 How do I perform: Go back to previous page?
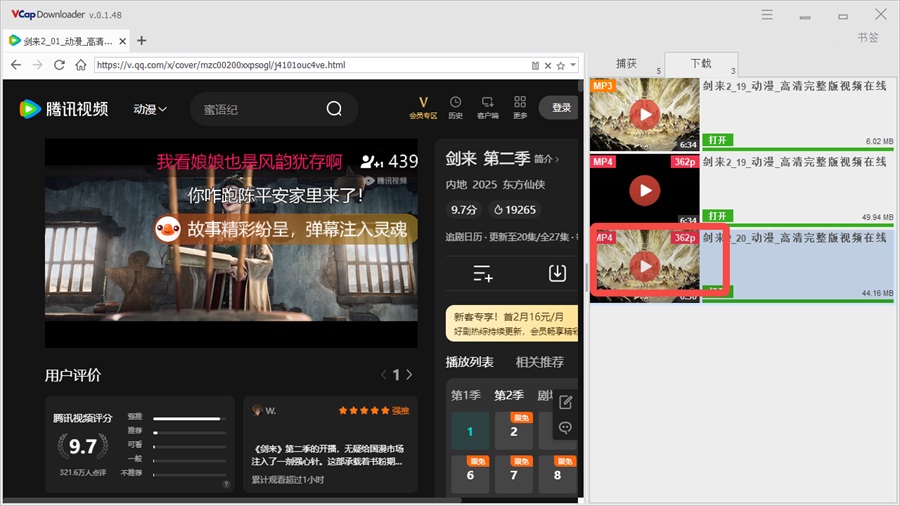[16, 65]
